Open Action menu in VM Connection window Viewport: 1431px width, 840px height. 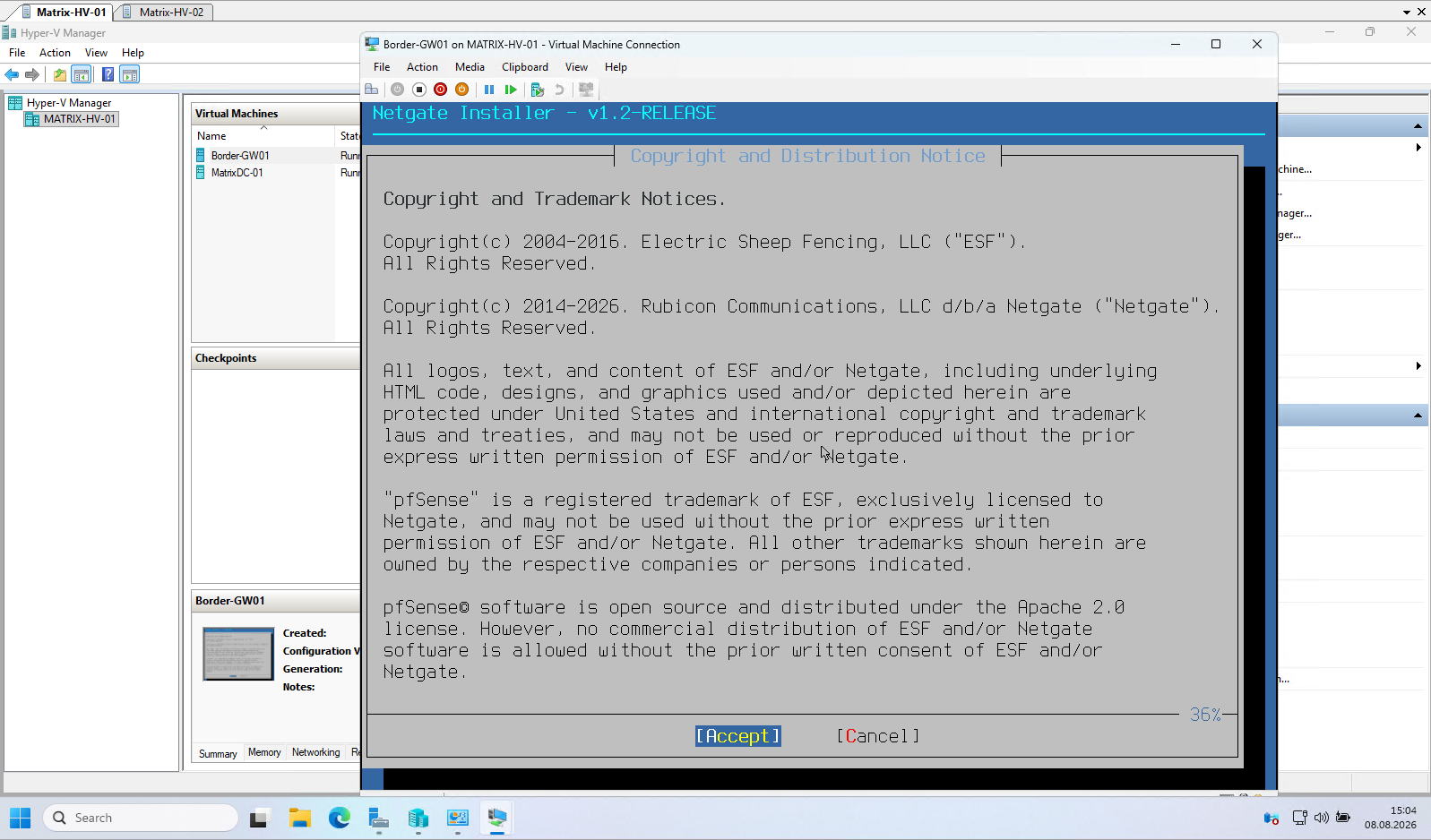click(422, 67)
